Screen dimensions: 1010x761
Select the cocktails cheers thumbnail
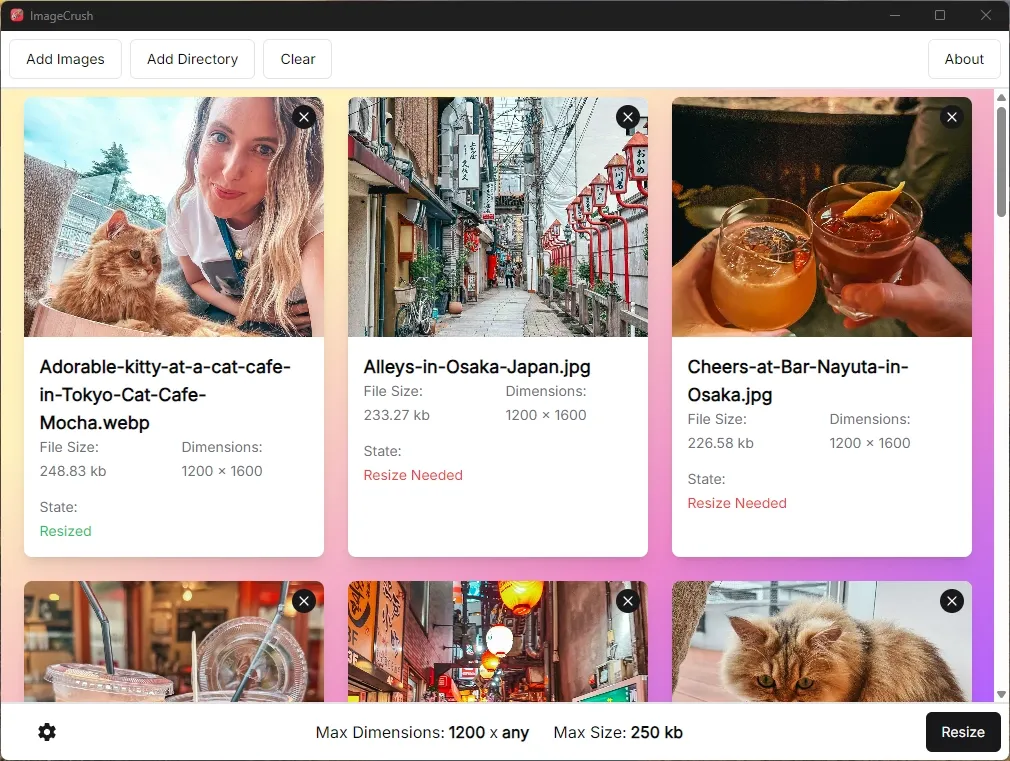pos(822,217)
